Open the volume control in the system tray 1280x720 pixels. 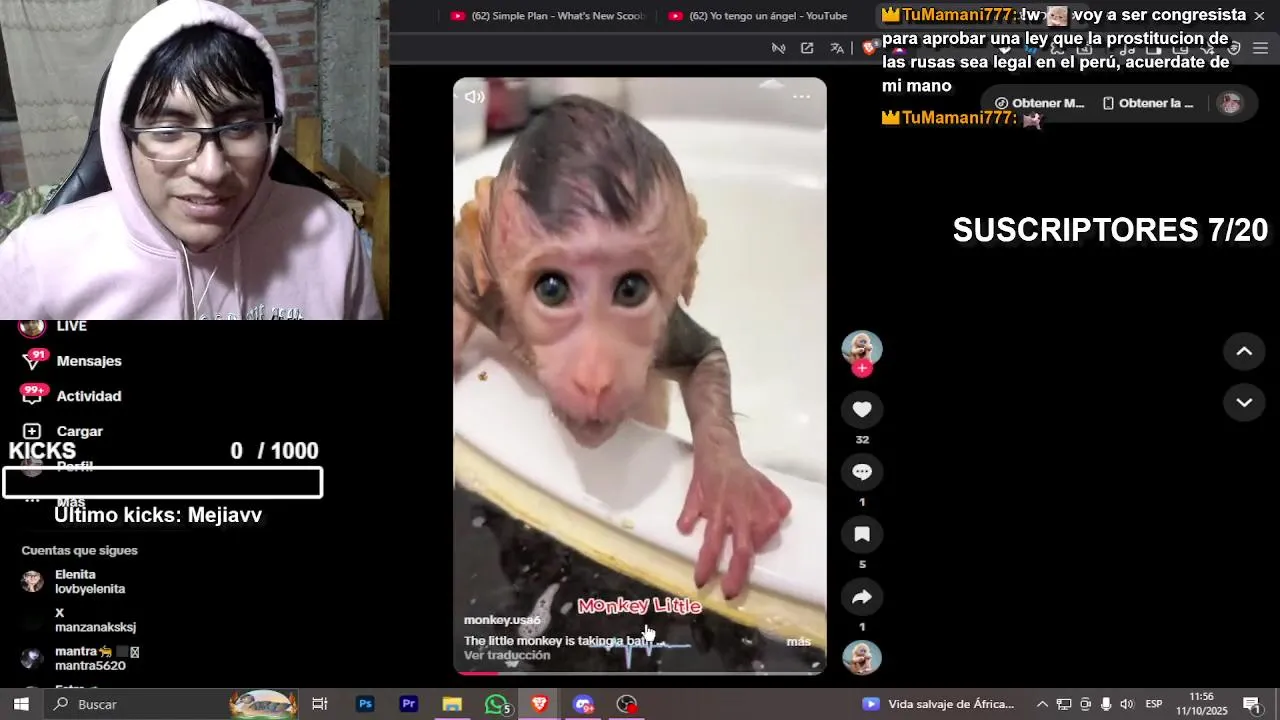(x=1127, y=704)
